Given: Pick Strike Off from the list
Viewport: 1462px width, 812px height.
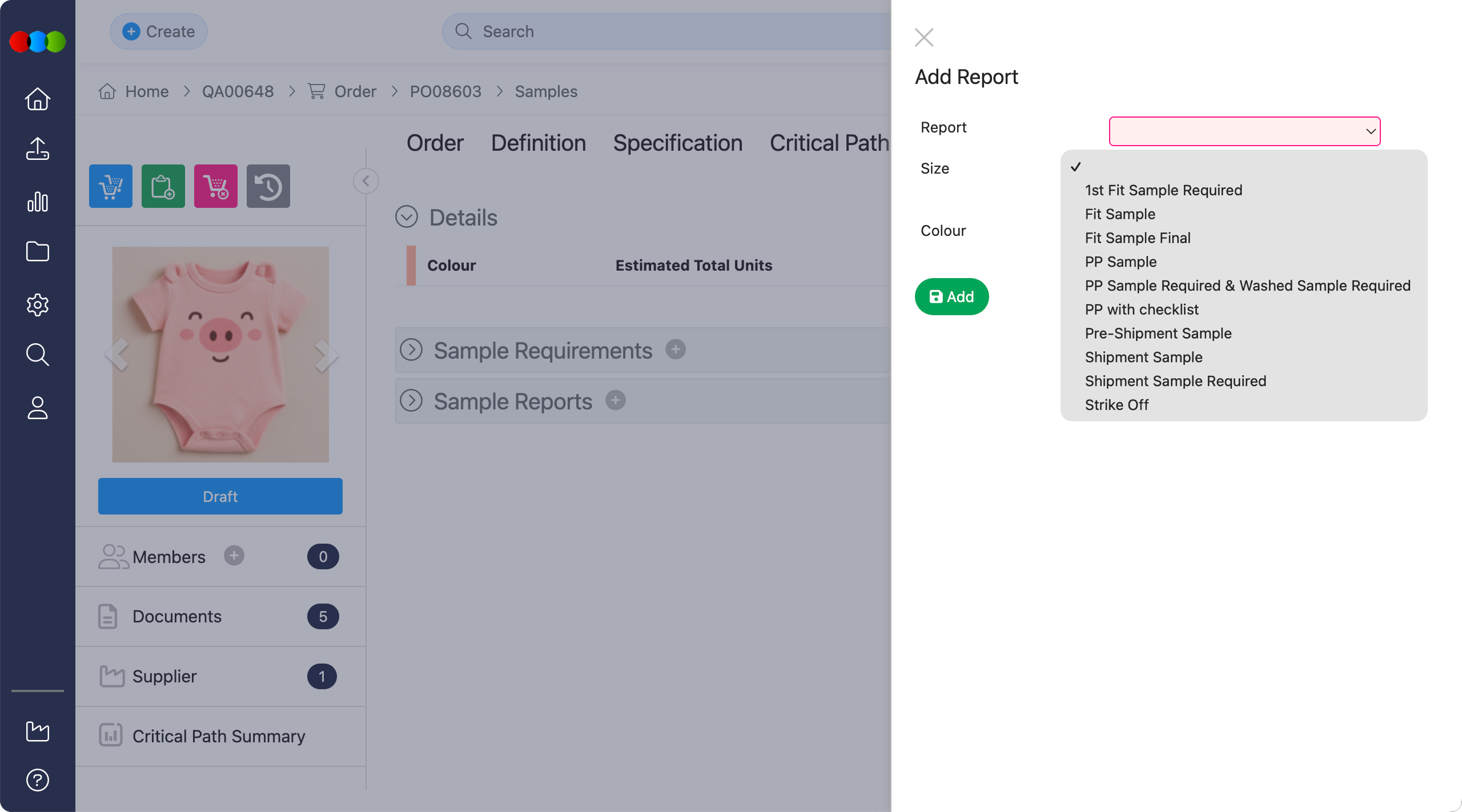Looking at the screenshot, I should pyautogui.click(x=1116, y=405).
